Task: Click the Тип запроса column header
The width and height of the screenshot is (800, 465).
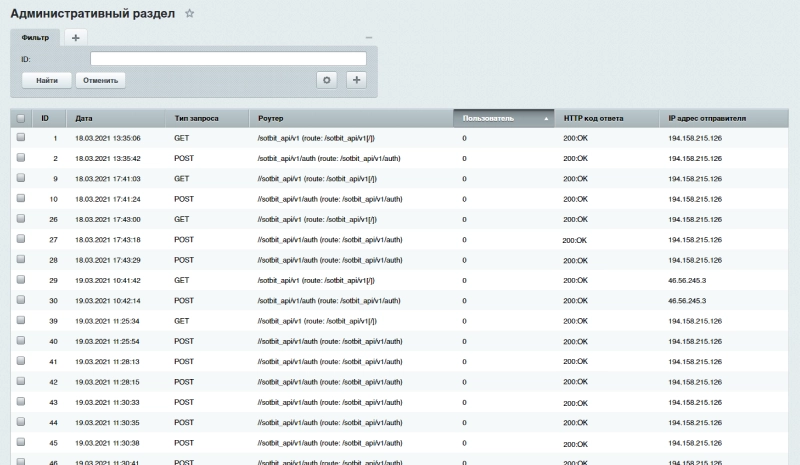Action: pos(196,118)
